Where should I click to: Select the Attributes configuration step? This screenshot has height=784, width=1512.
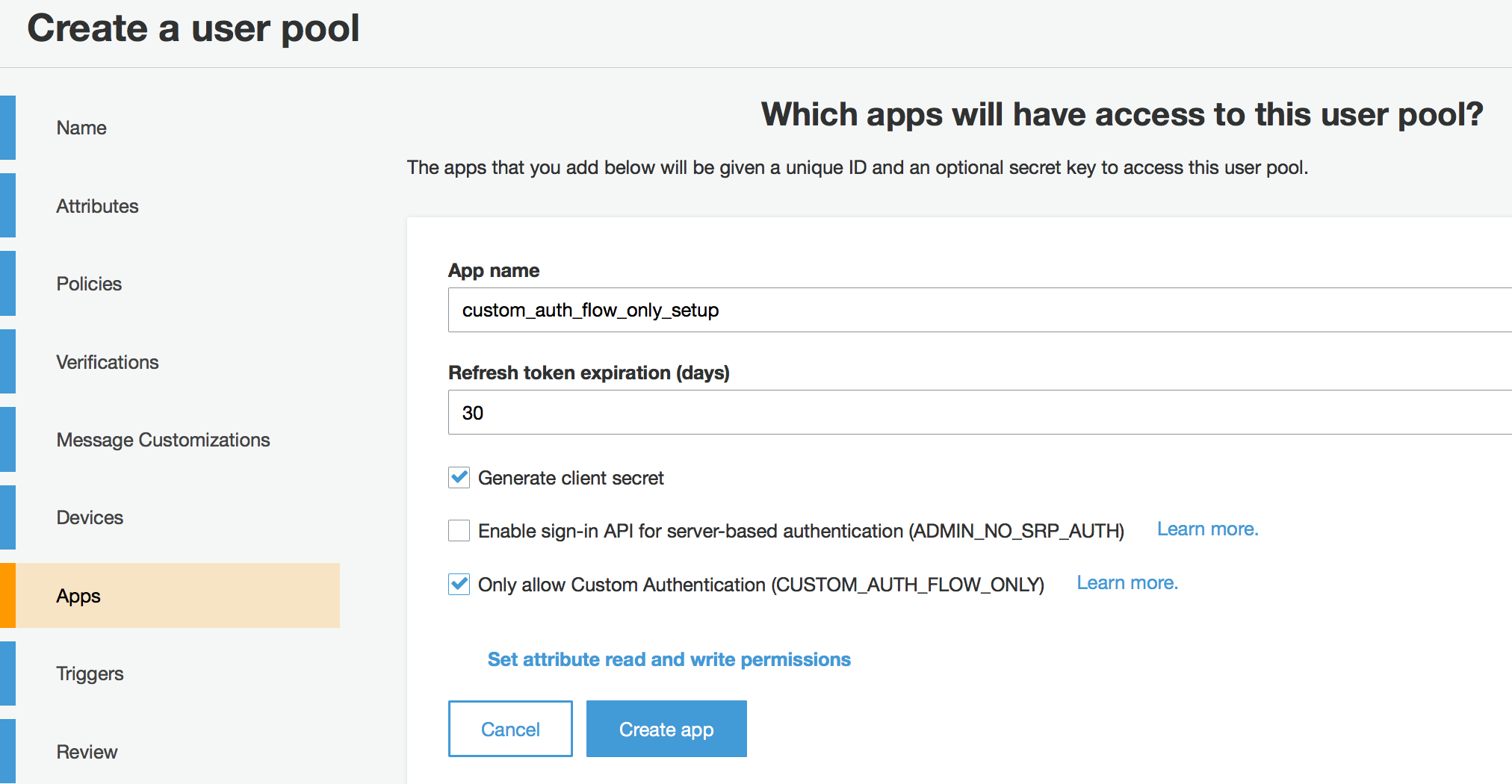tap(97, 206)
